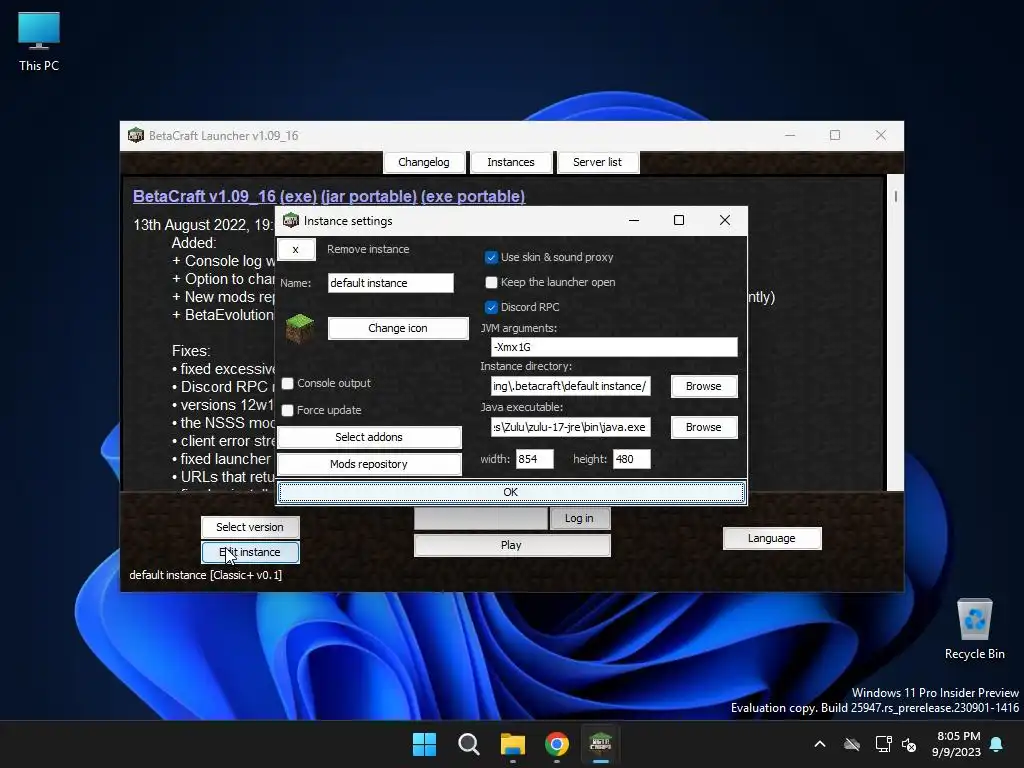Click the width value field

click(534, 459)
